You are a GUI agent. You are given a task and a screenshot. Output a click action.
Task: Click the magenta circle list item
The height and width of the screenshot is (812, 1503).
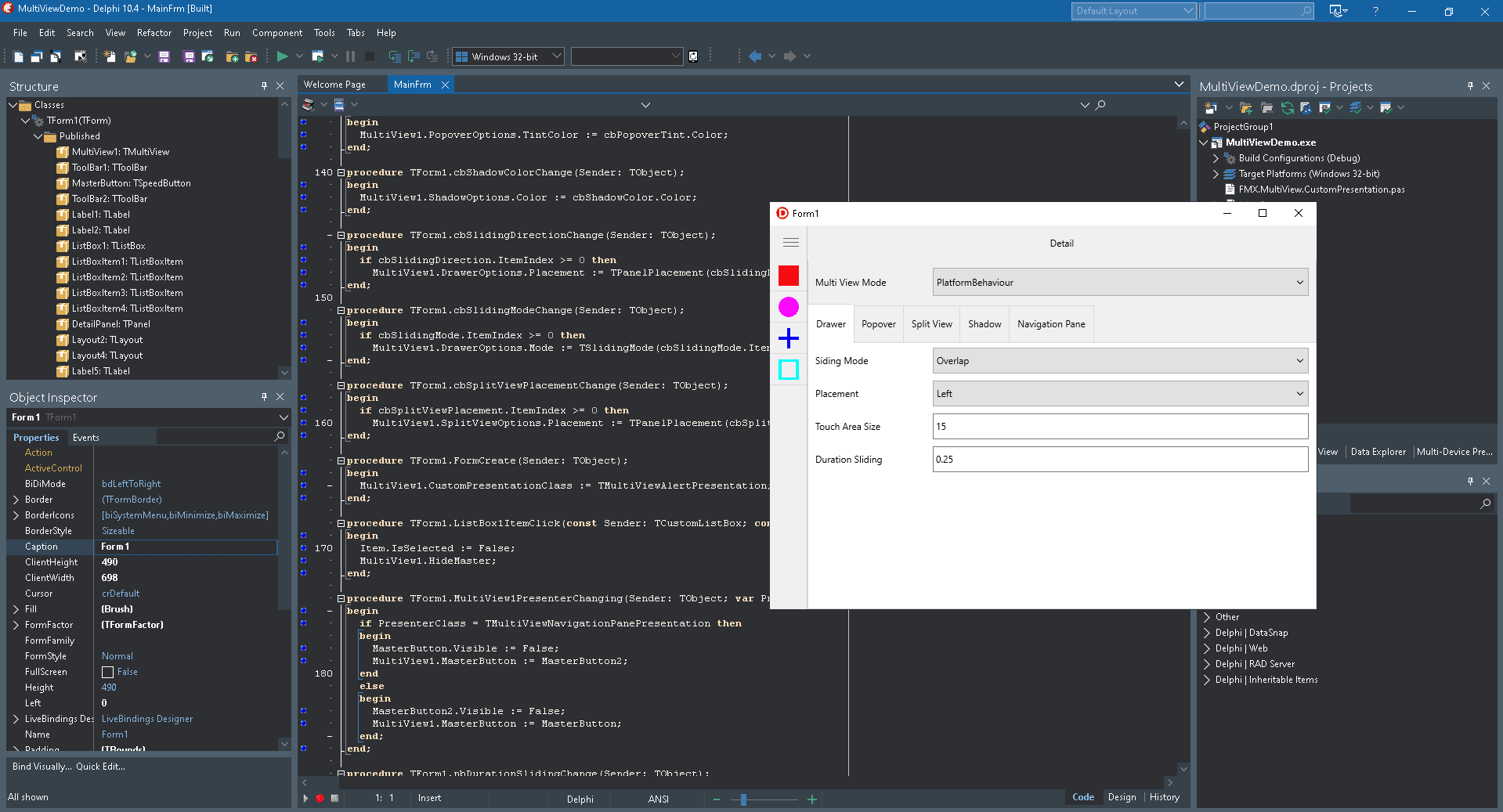click(x=789, y=307)
